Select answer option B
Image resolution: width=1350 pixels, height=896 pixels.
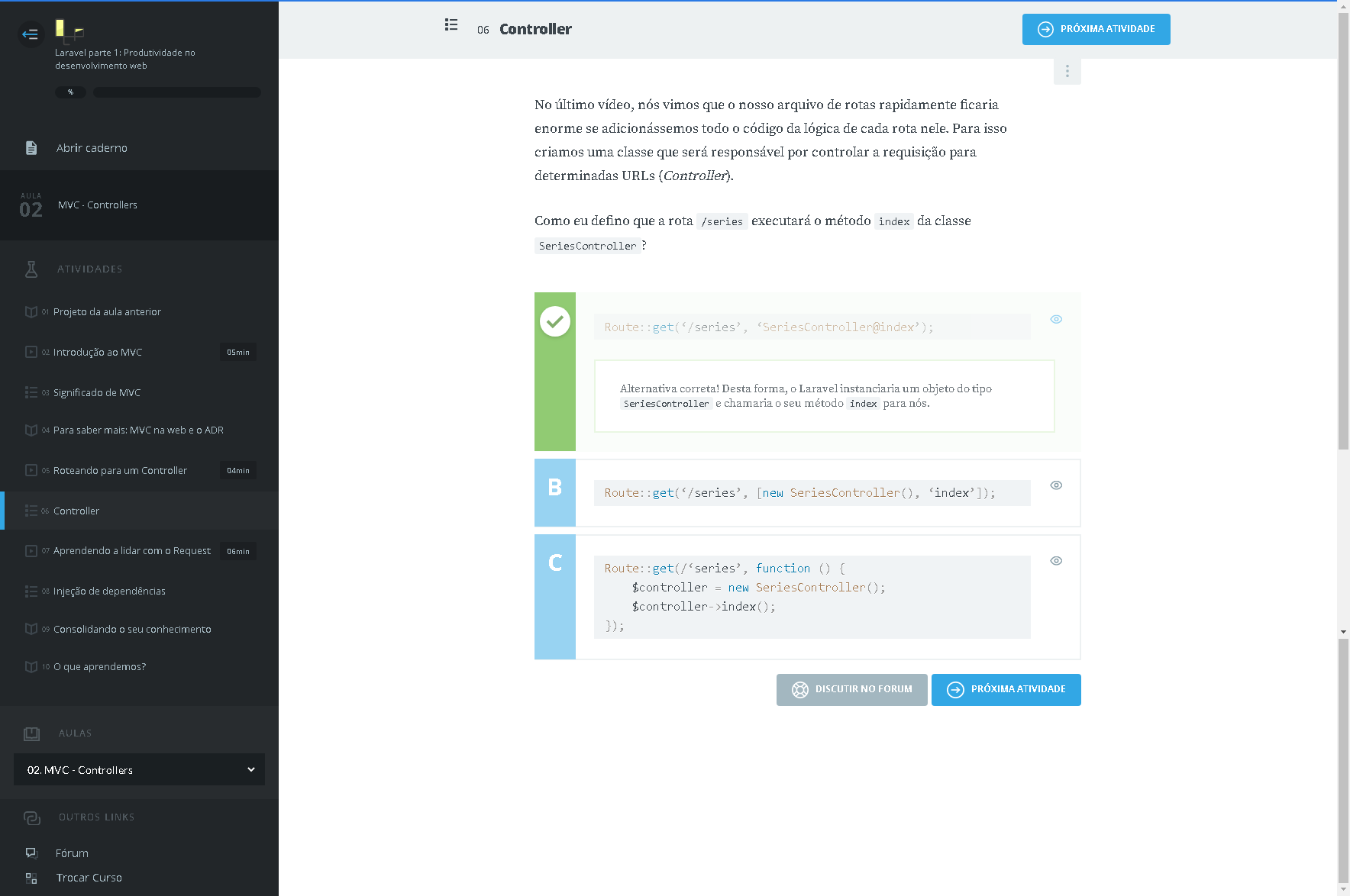click(x=555, y=488)
